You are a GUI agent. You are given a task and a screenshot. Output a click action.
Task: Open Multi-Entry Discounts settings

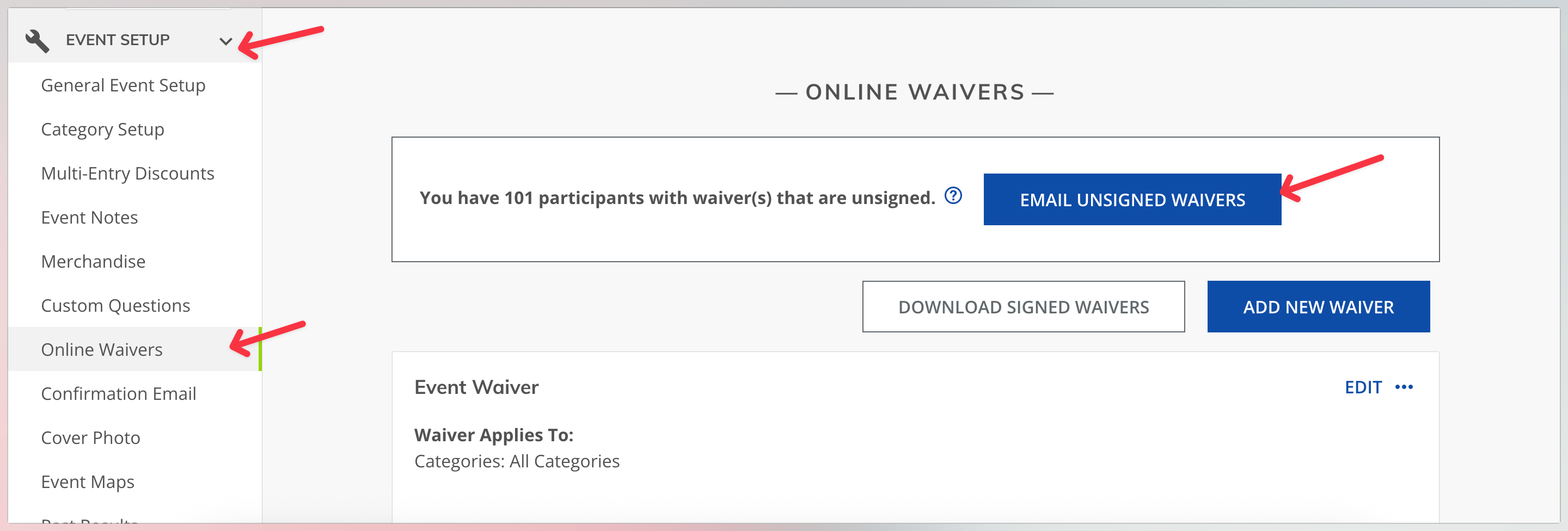pos(127,173)
